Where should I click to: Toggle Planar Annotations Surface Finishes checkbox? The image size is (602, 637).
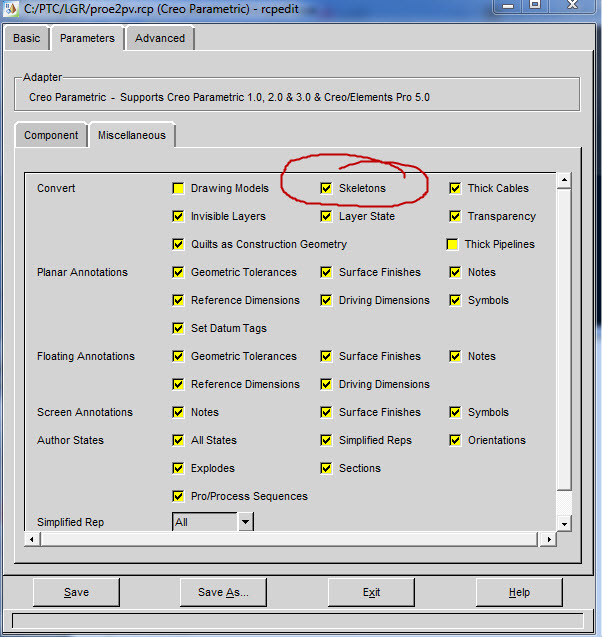(x=326, y=272)
